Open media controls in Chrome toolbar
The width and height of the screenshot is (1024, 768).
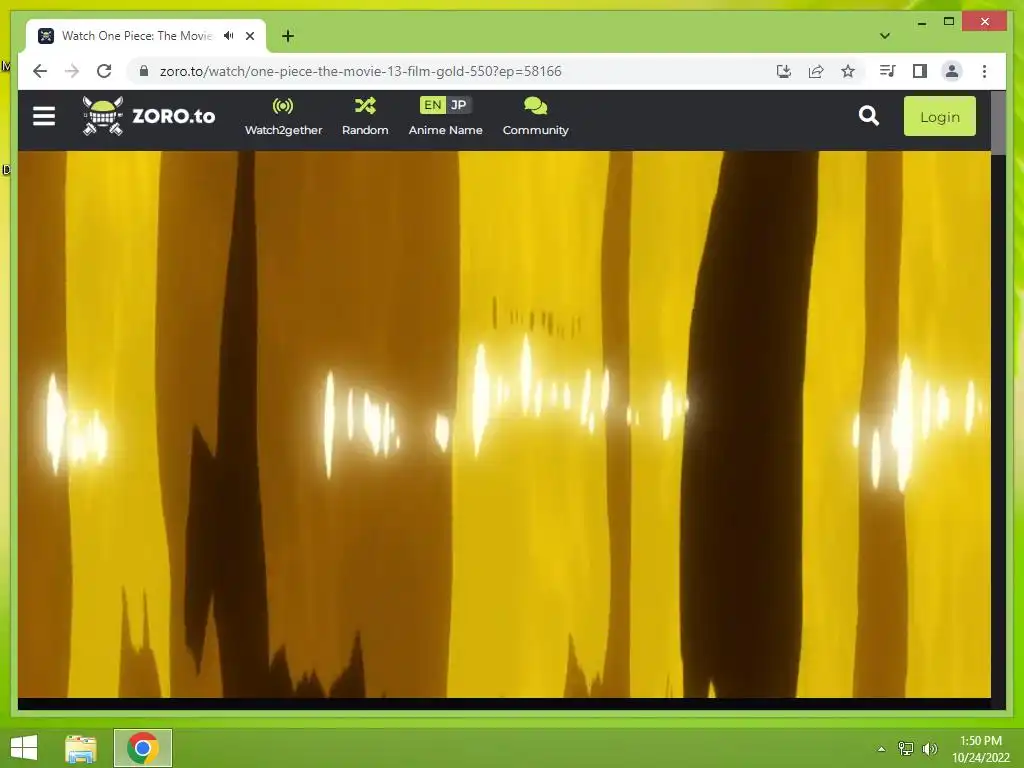[x=888, y=71]
